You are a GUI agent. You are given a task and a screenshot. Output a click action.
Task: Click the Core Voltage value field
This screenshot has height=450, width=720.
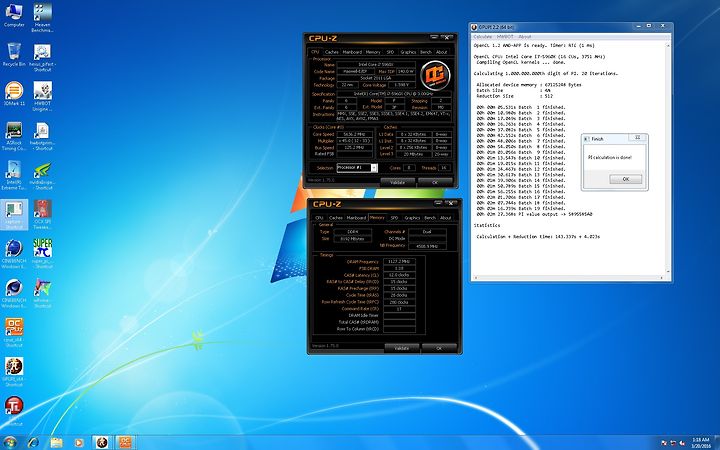[x=401, y=85]
